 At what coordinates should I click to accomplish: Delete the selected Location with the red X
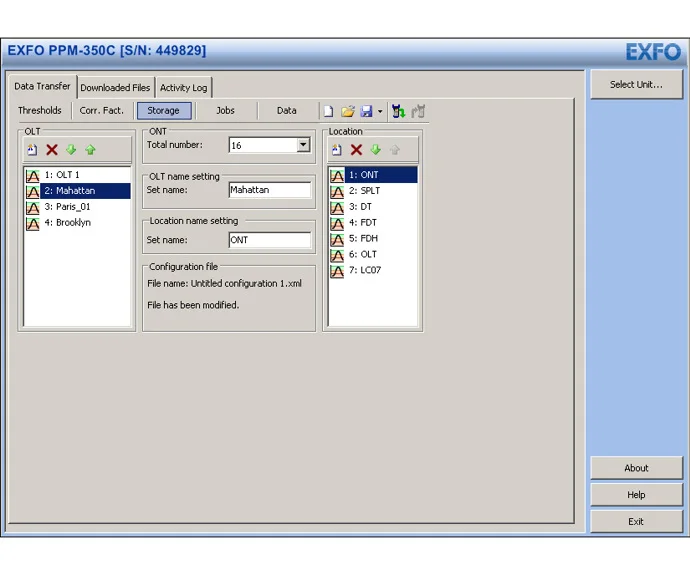pos(356,150)
